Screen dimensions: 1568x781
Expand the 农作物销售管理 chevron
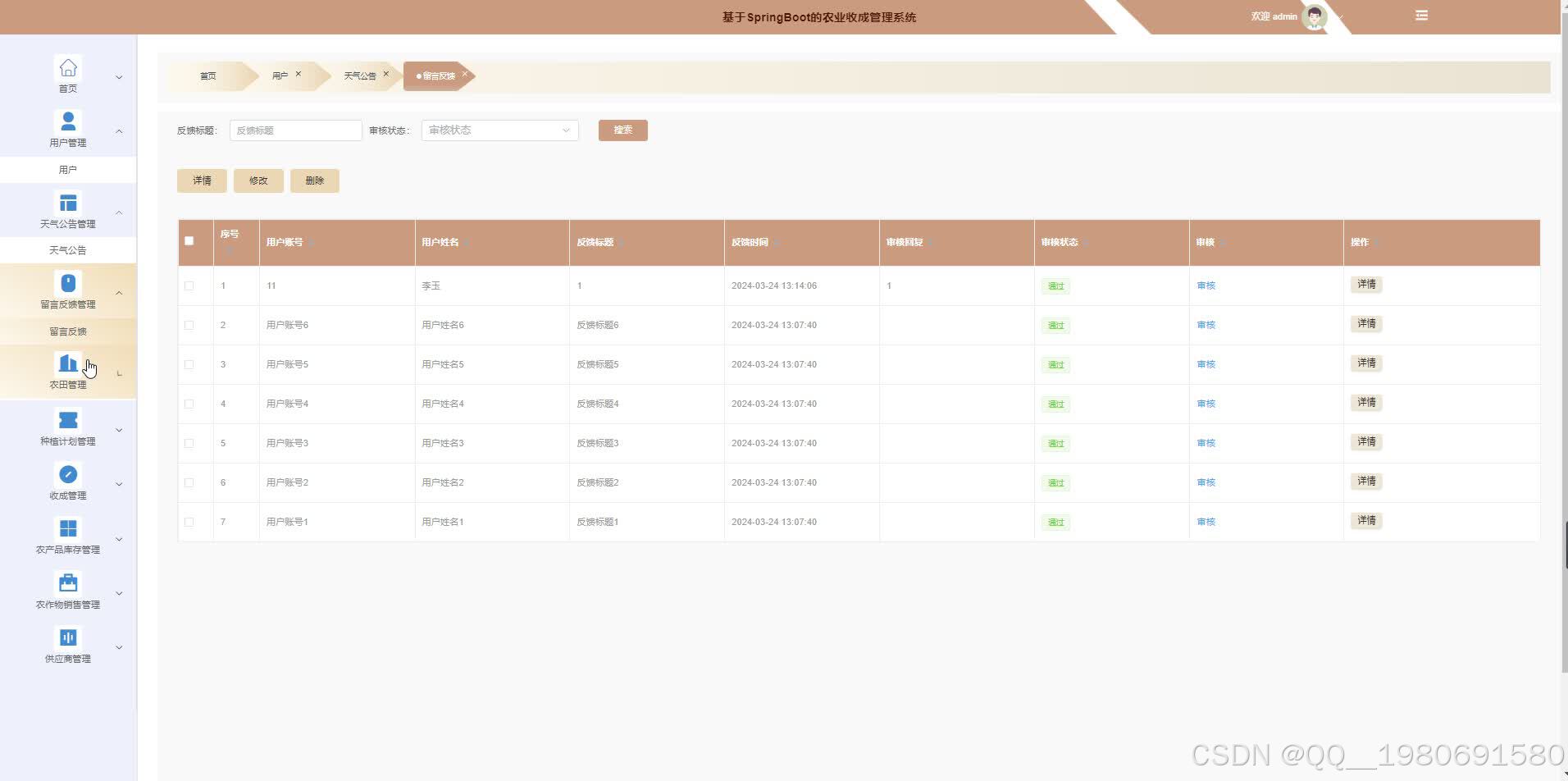(x=119, y=593)
